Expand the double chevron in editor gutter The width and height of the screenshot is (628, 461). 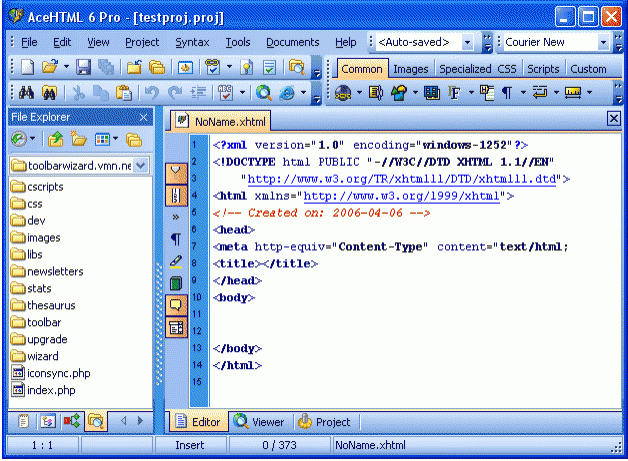[176, 217]
